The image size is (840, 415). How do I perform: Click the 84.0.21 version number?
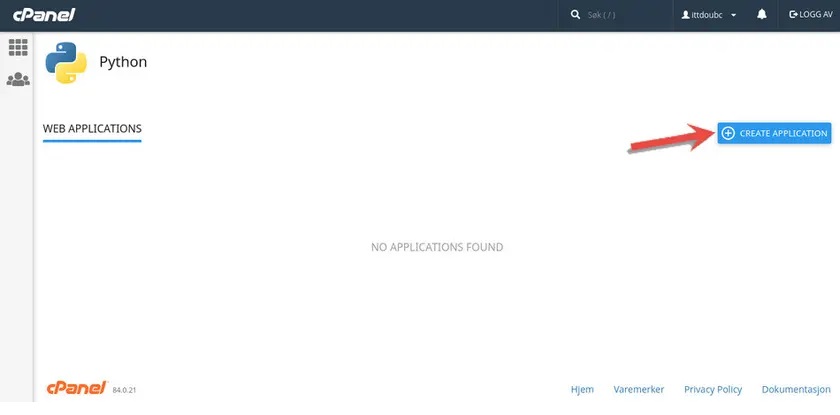[124, 390]
